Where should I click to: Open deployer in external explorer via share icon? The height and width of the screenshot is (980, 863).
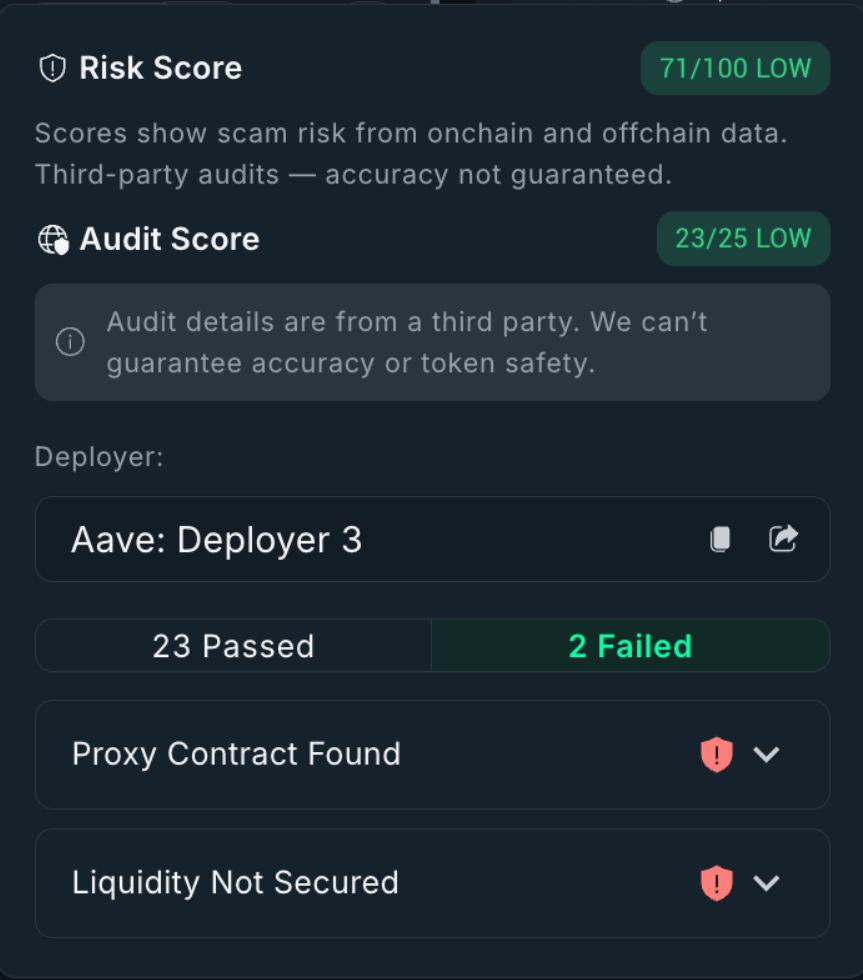tap(783, 539)
